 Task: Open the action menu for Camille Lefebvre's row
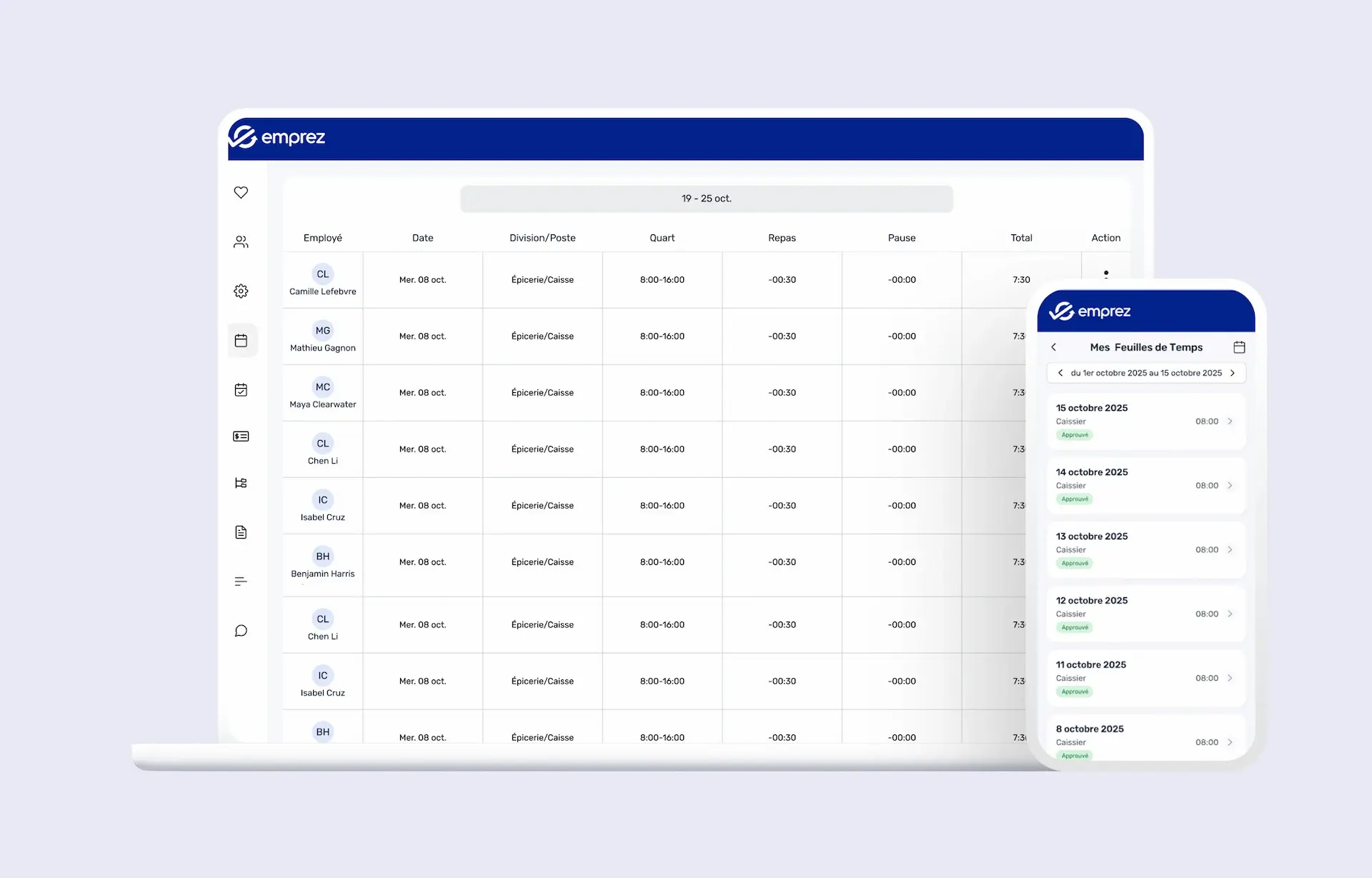tap(1106, 274)
